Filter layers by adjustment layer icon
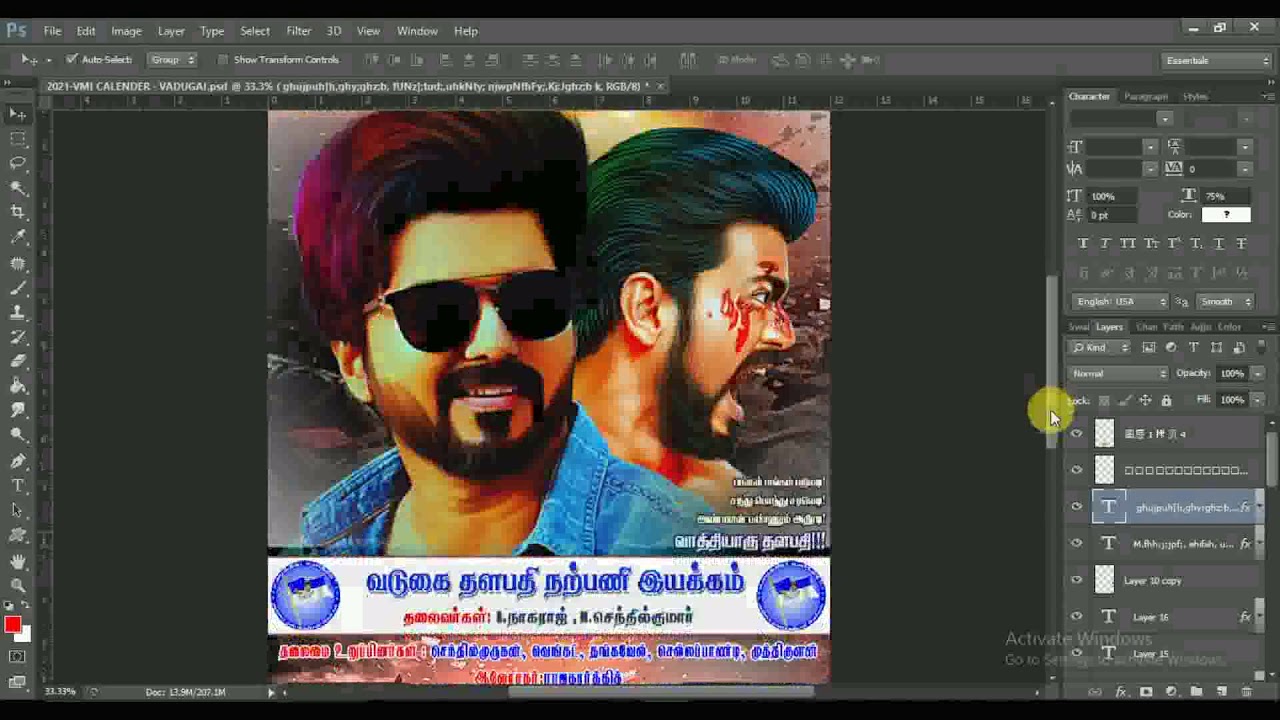 [1171, 348]
